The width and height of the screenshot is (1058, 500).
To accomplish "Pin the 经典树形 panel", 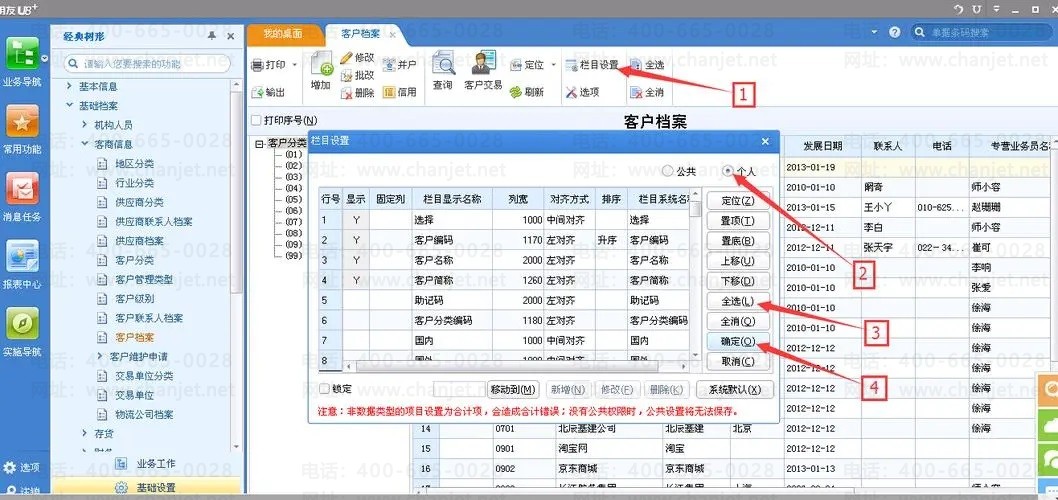I will click(x=212, y=36).
